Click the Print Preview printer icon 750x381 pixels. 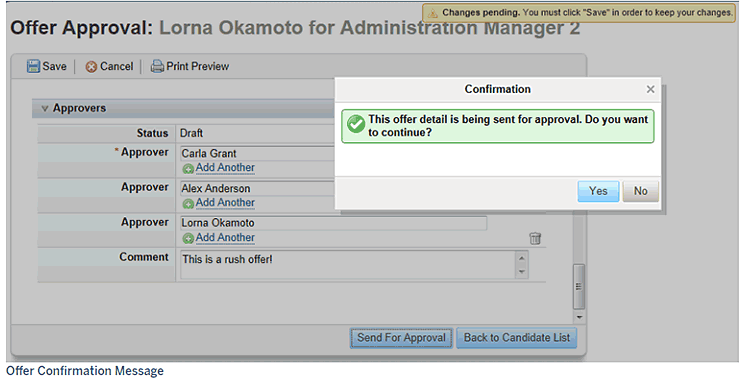[157, 66]
